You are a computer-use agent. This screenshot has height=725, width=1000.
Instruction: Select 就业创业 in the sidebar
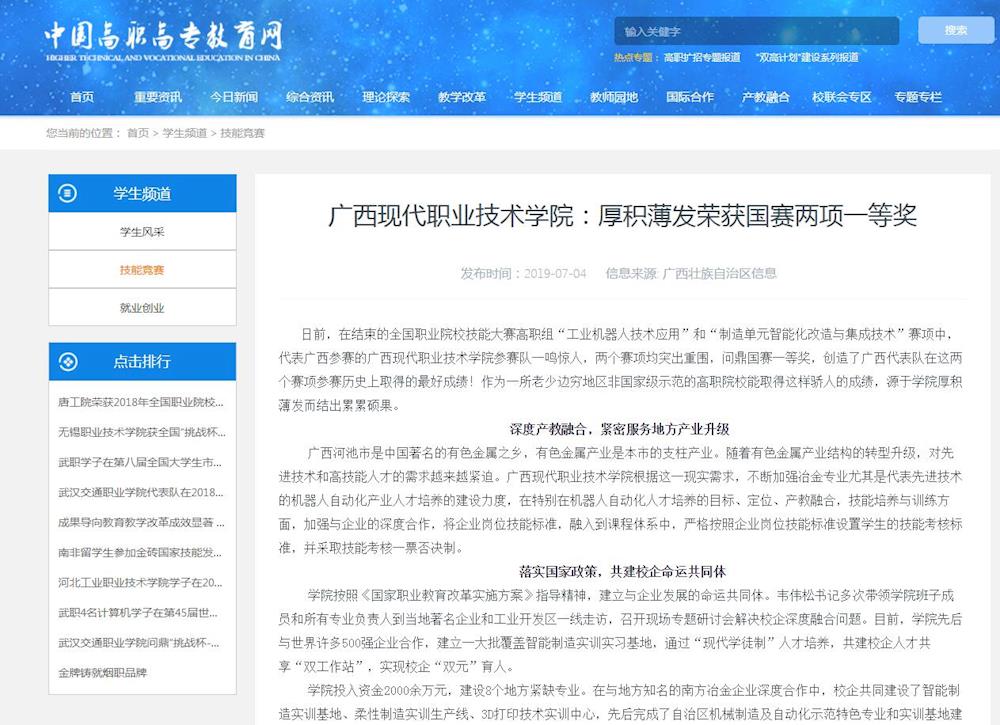pyautogui.click(x=142, y=307)
